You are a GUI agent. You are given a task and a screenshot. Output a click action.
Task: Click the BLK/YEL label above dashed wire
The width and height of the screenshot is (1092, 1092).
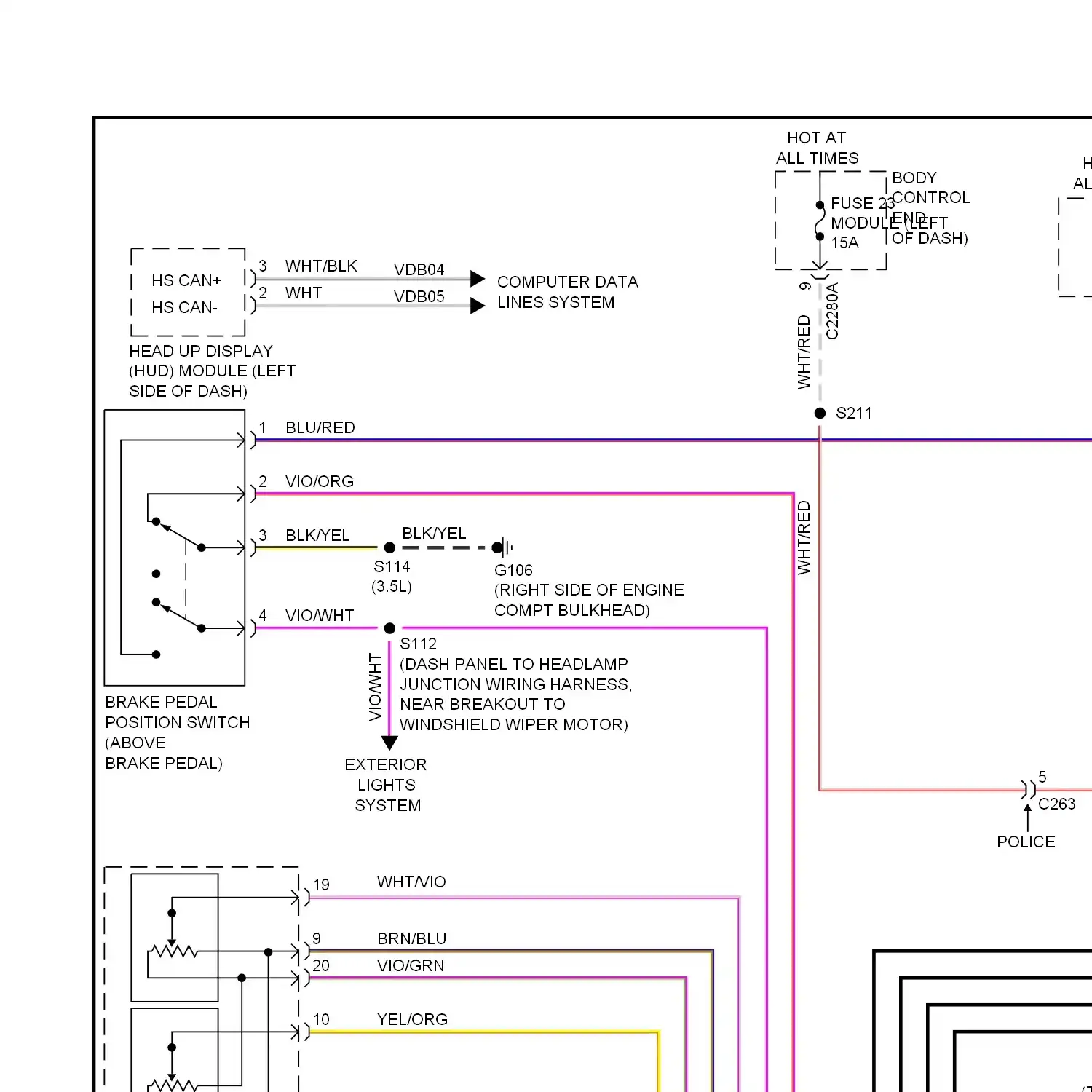pyautogui.click(x=434, y=533)
